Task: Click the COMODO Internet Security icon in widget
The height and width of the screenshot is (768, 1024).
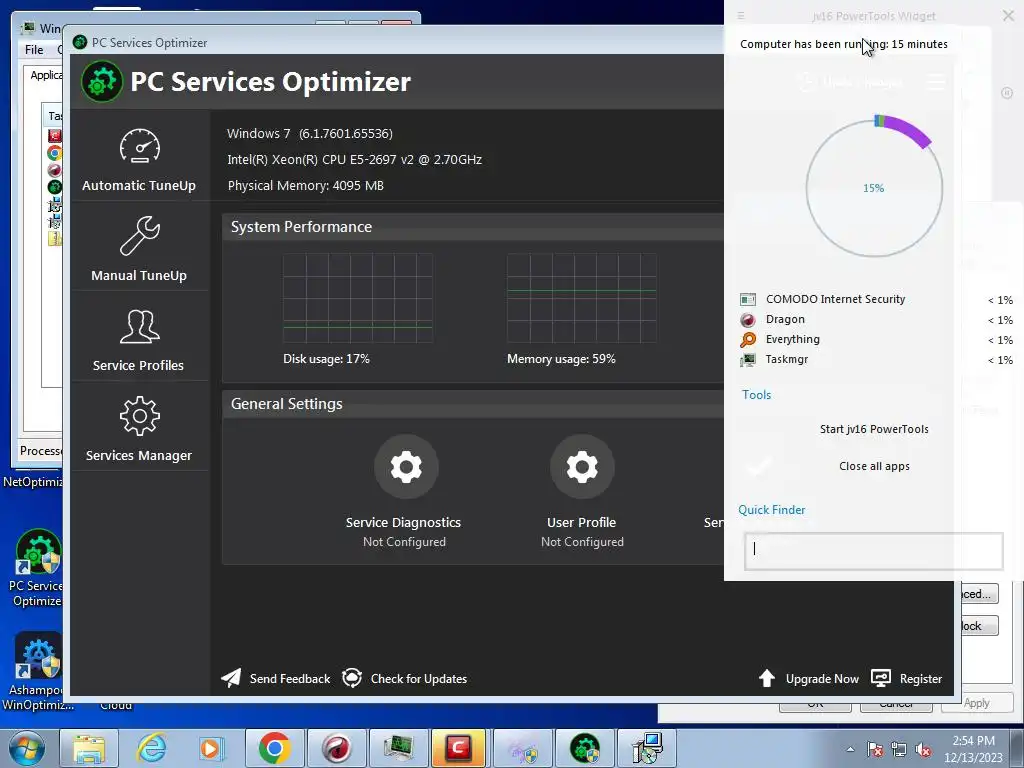Action: tap(748, 299)
